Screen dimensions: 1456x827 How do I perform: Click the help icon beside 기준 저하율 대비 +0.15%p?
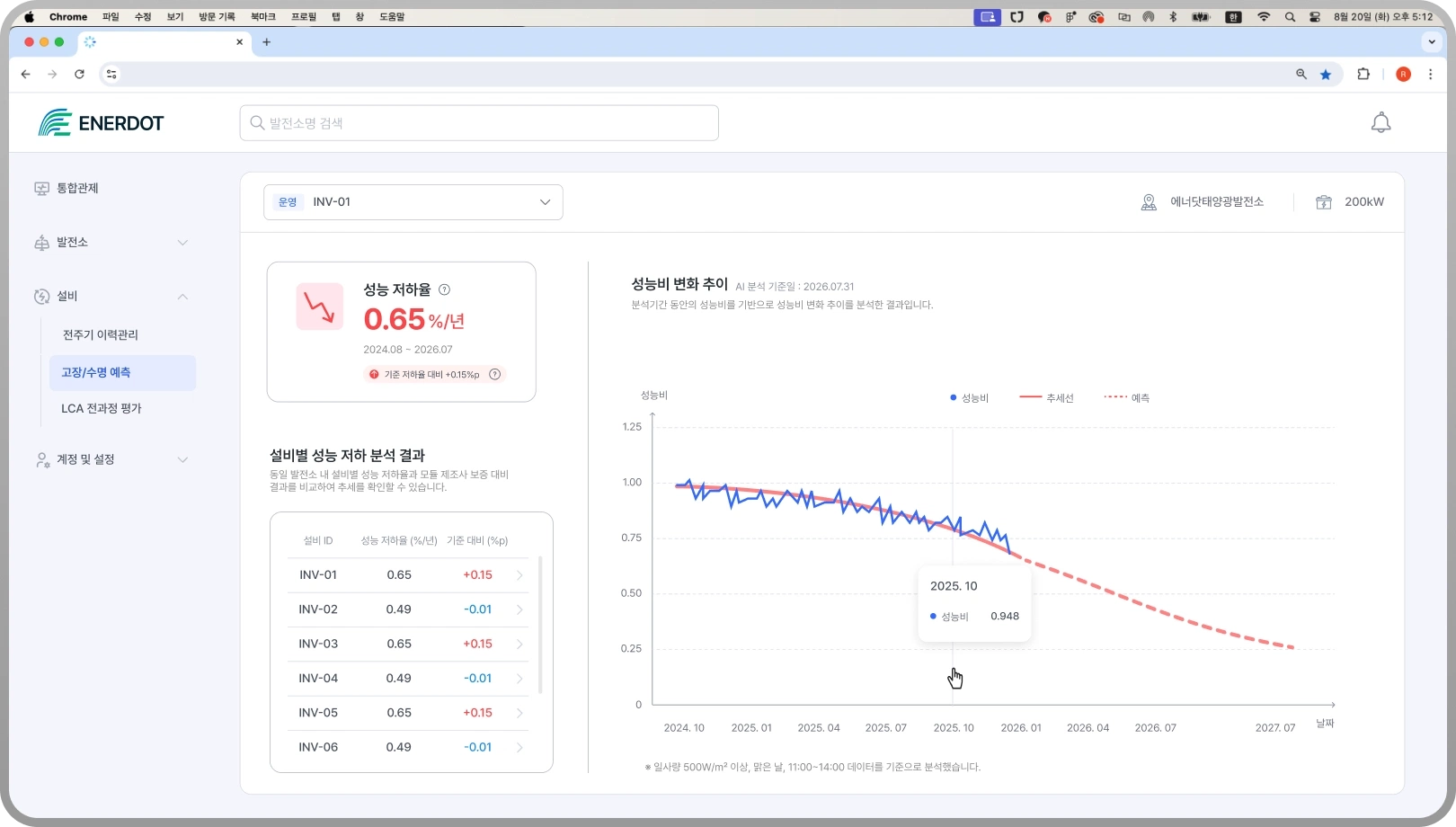point(494,374)
